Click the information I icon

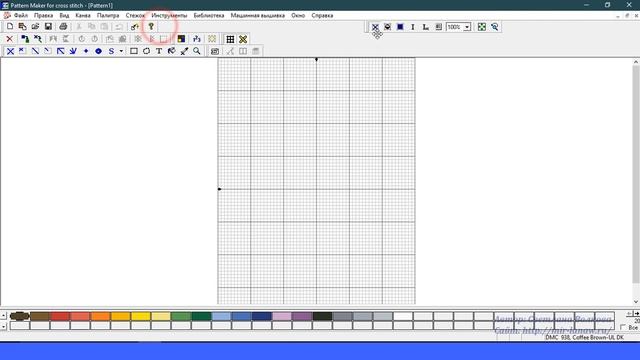413,27
